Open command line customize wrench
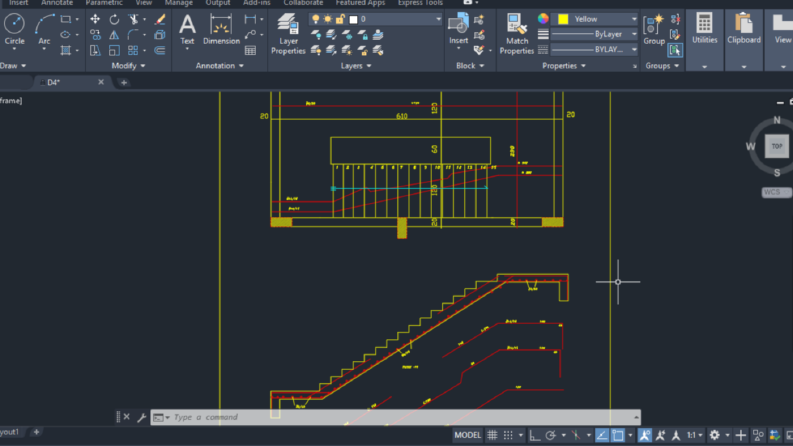The height and width of the screenshot is (446, 793). (142, 417)
